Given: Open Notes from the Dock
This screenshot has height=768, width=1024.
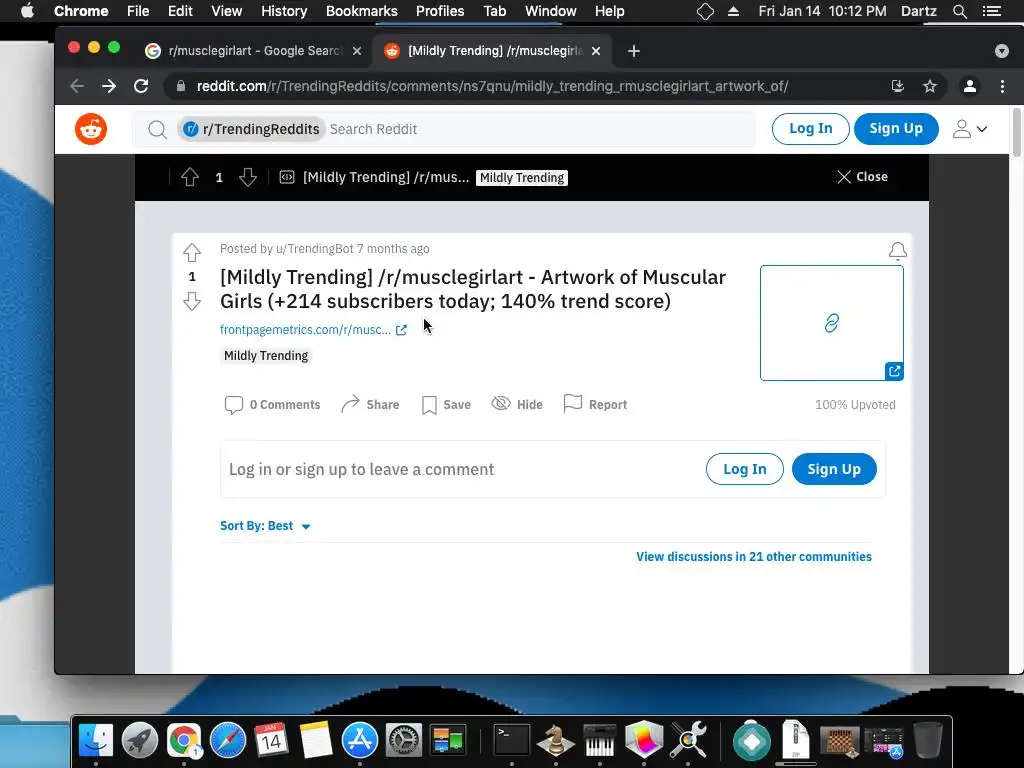Looking at the screenshot, I should 316,740.
